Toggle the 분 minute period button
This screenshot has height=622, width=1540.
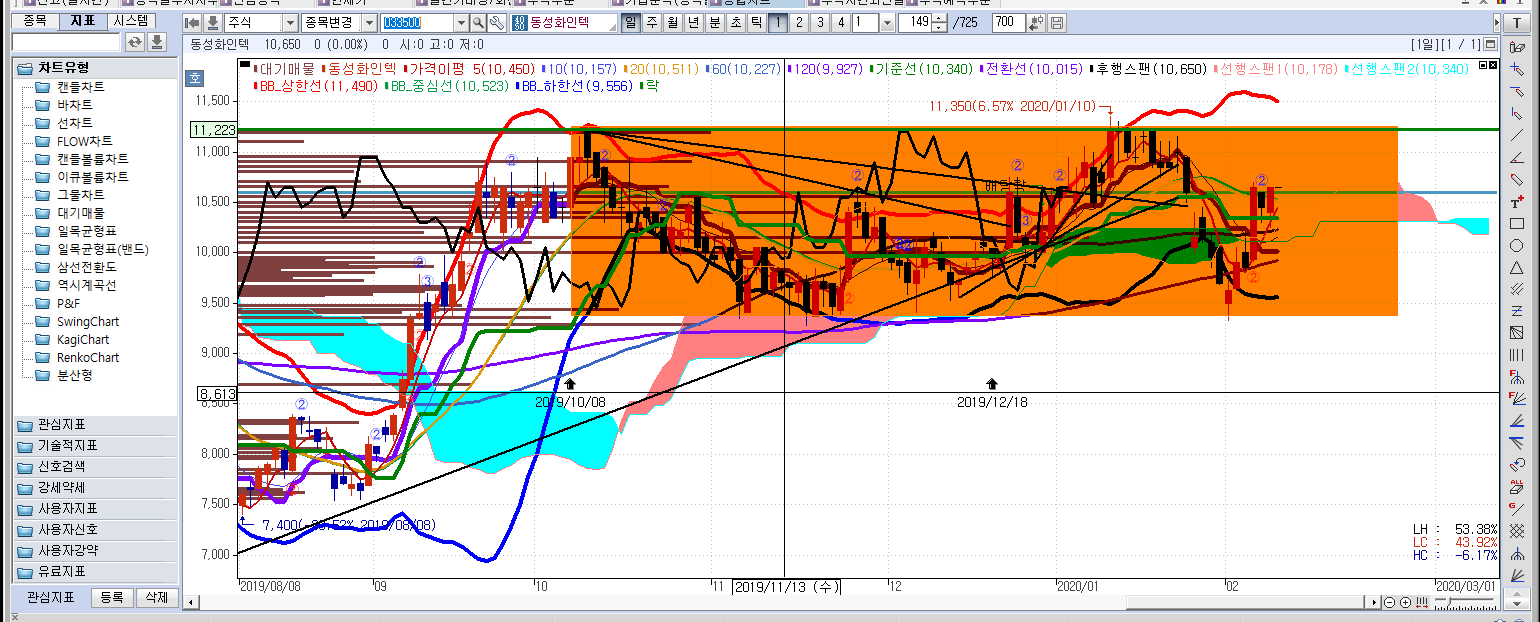coord(715,22)
